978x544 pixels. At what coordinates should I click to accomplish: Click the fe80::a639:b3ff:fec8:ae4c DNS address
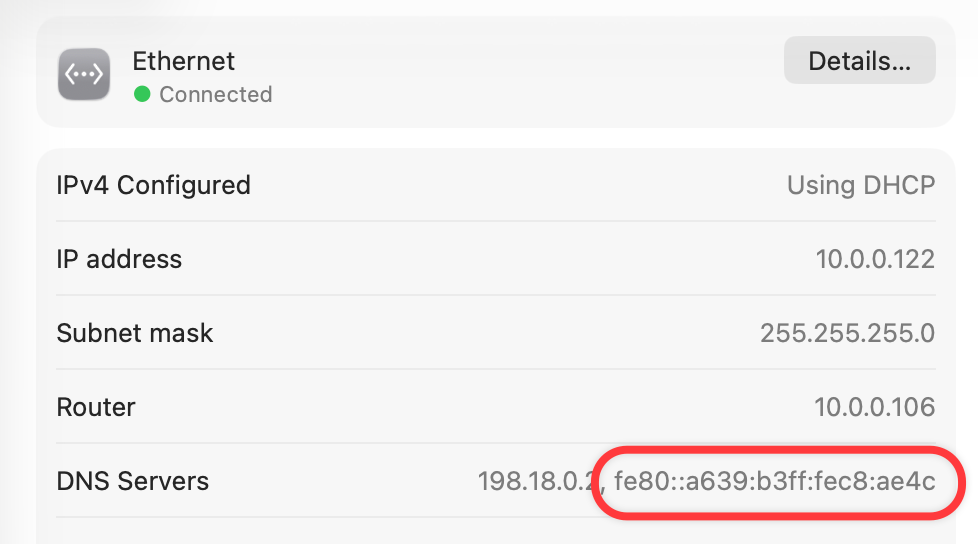pyautogui.click(x=775, y=481)
